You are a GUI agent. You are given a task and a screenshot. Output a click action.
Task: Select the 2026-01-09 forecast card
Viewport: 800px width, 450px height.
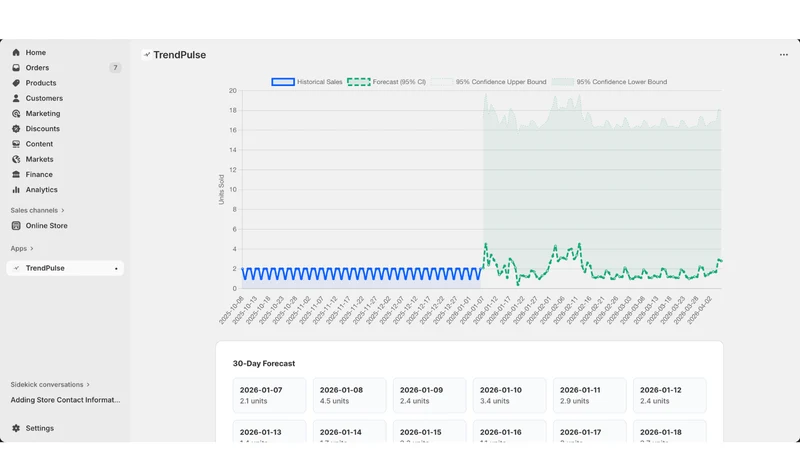[x=430, y=395]
